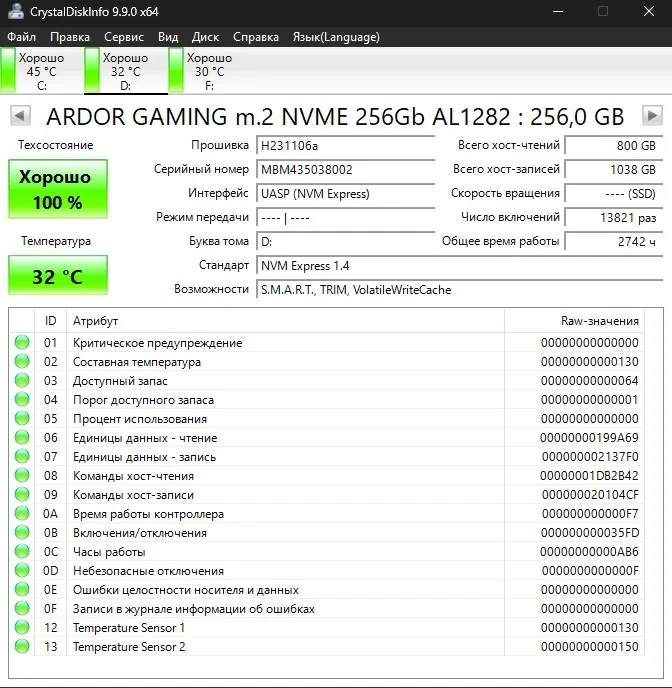Click raw value 00000001DB2B42
This screenshot has height=688, width=672.
589,476
